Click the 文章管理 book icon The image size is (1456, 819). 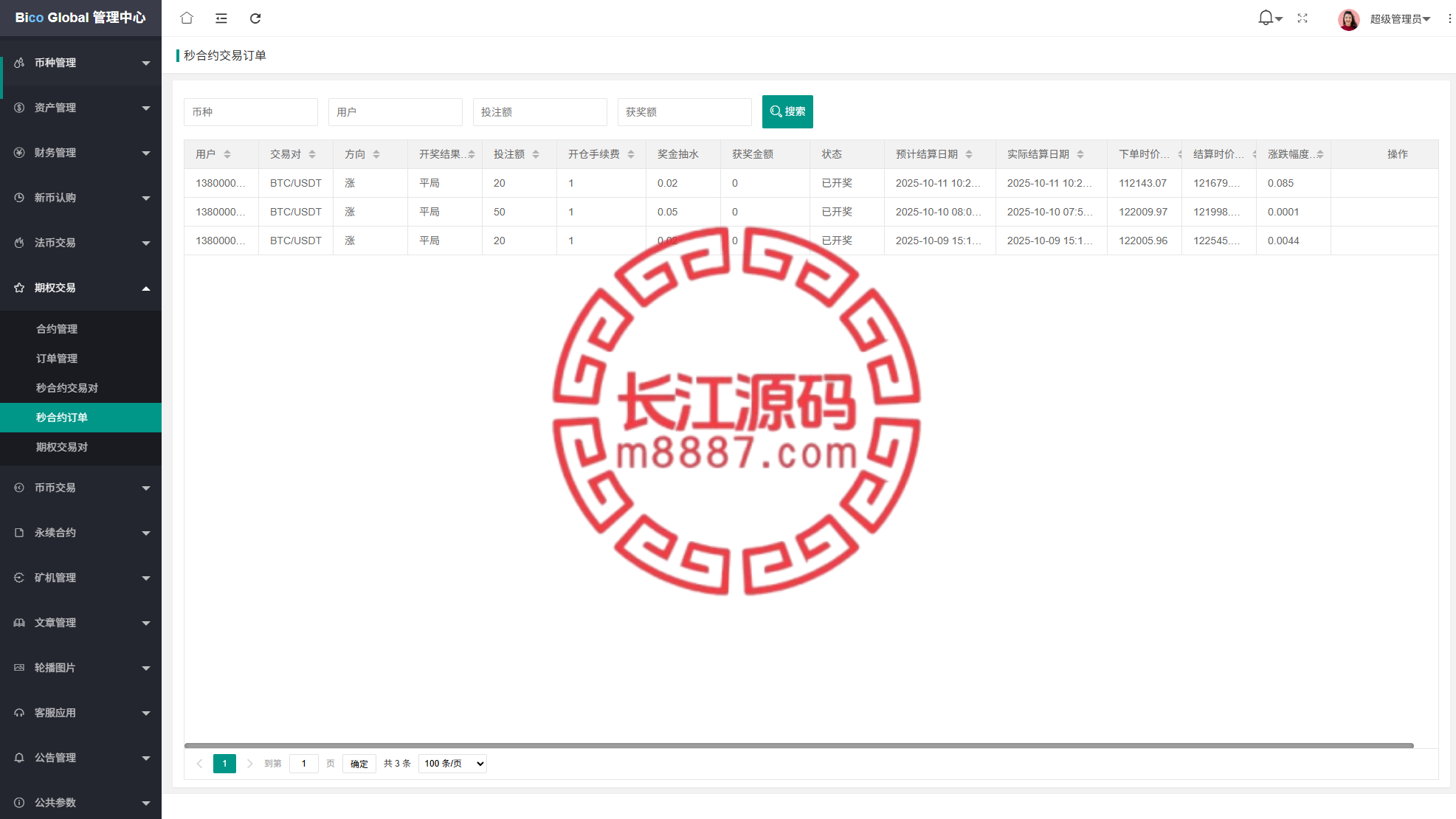[x=19, y=623]
